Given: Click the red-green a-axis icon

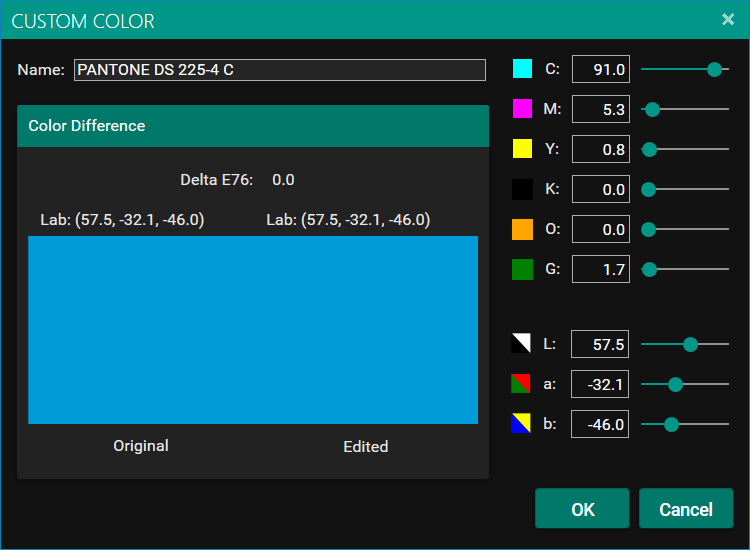Looking at the screenshot, I should (522, 384).
